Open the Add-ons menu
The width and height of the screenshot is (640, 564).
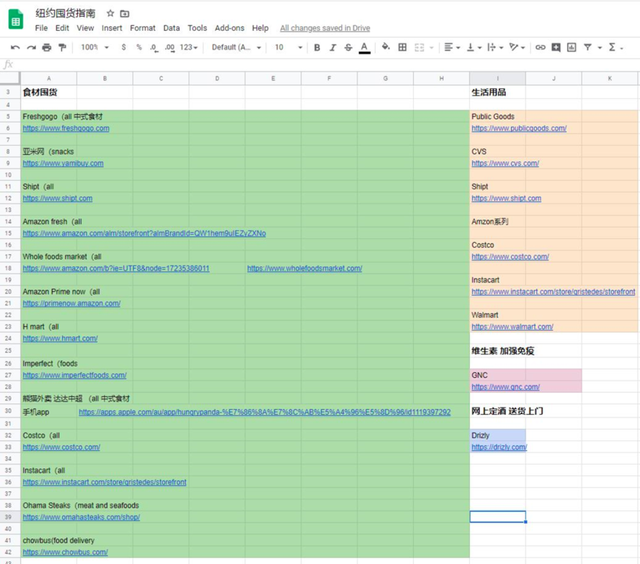229,28
